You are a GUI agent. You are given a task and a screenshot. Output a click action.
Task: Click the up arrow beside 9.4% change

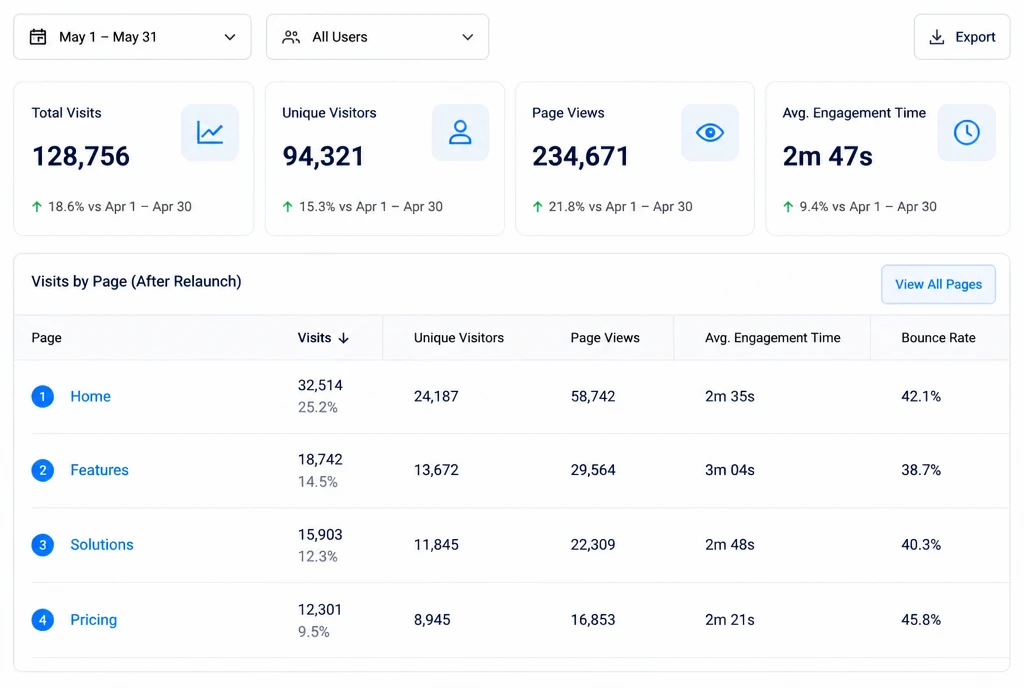(x=788, y=207)
